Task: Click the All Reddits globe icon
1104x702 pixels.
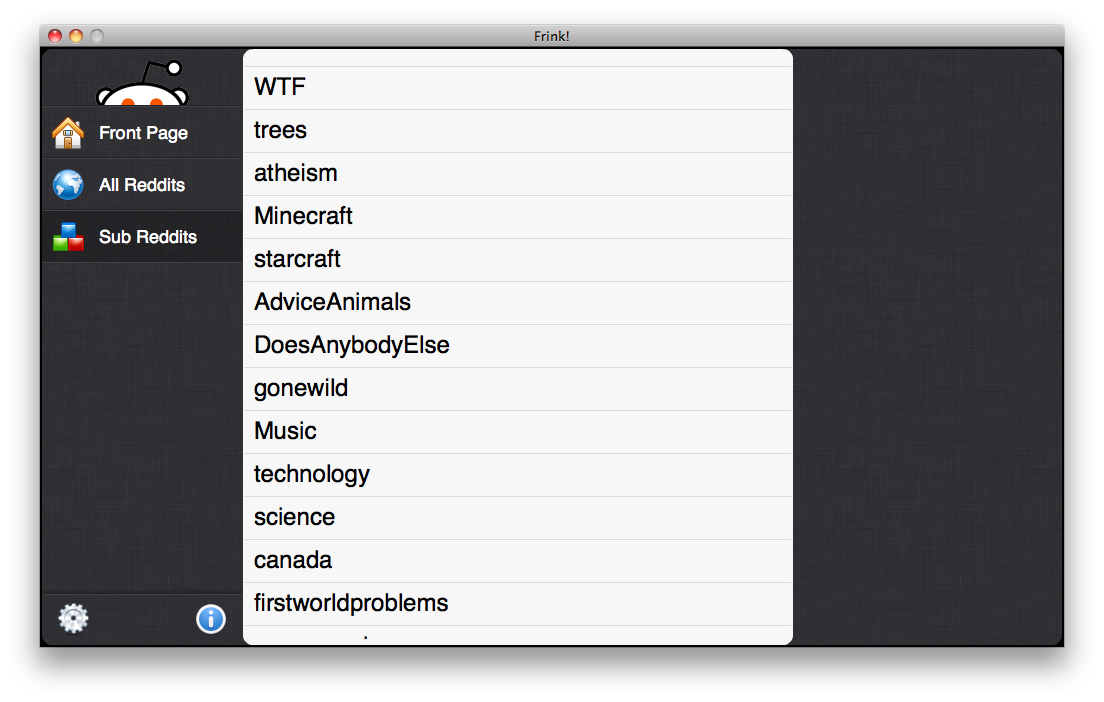Action: (x=68, y=185)
